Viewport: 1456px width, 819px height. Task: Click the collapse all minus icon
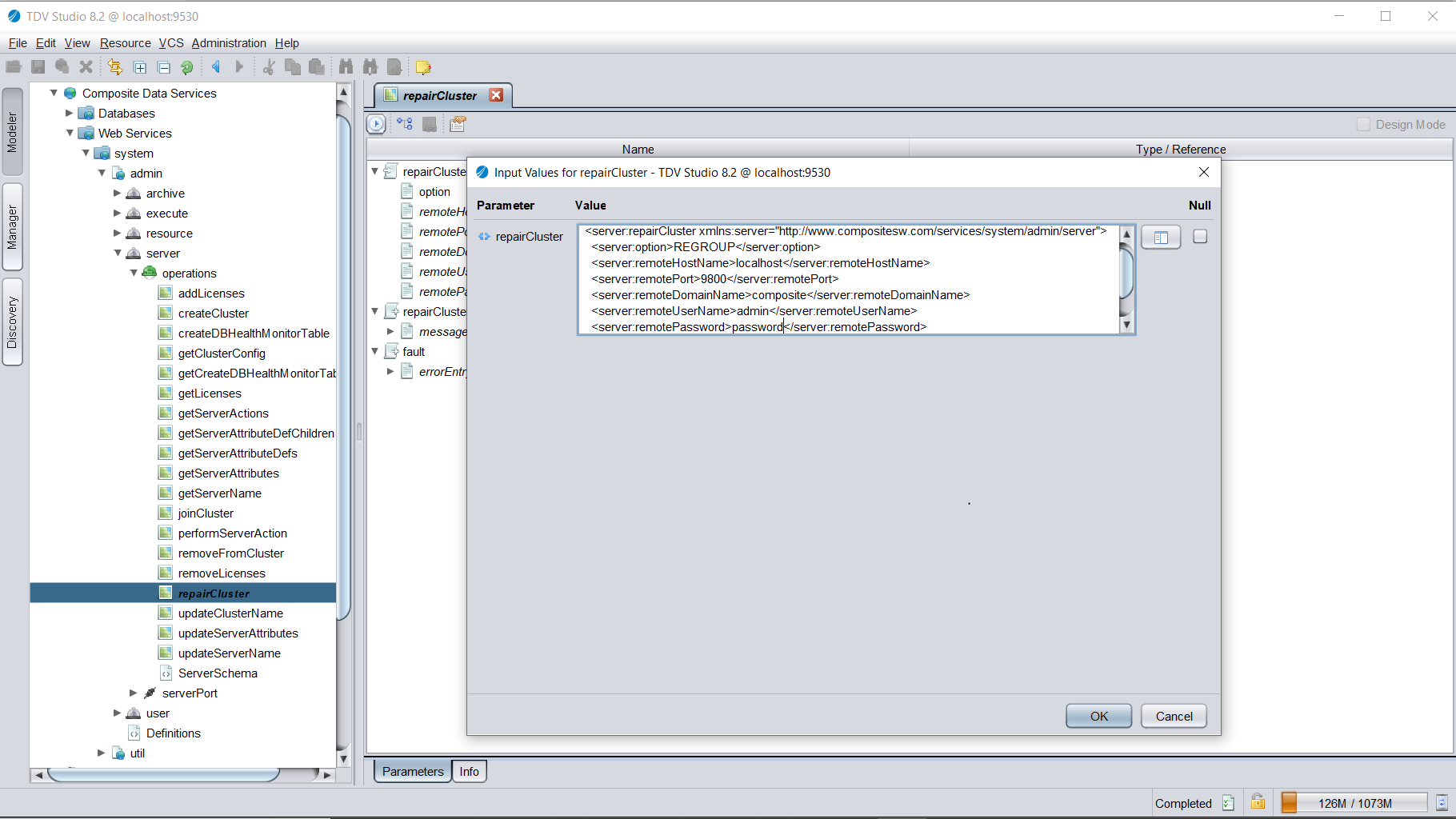[164, 67]
